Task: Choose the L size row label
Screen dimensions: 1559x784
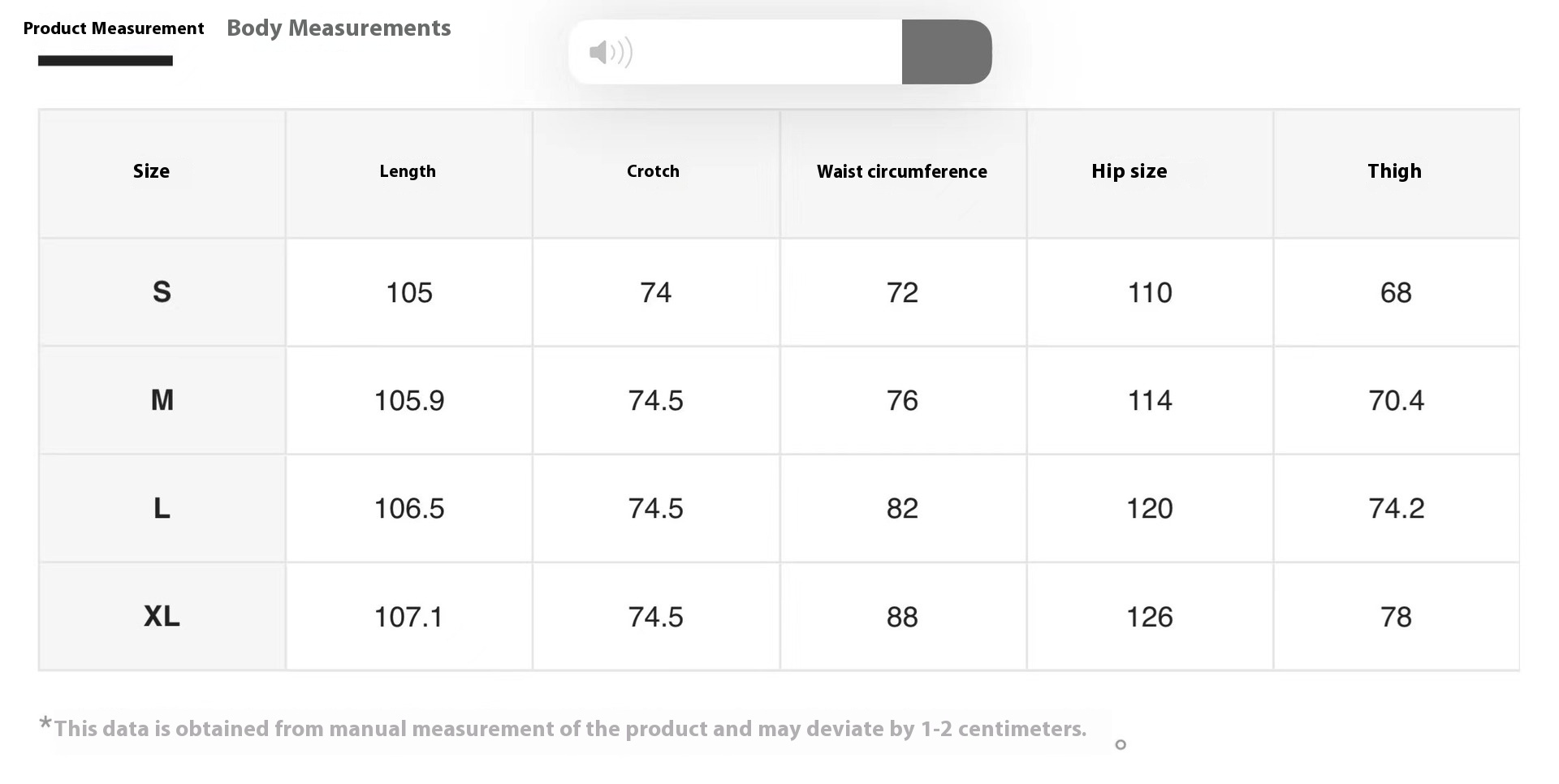Action: tap(162, 508)
